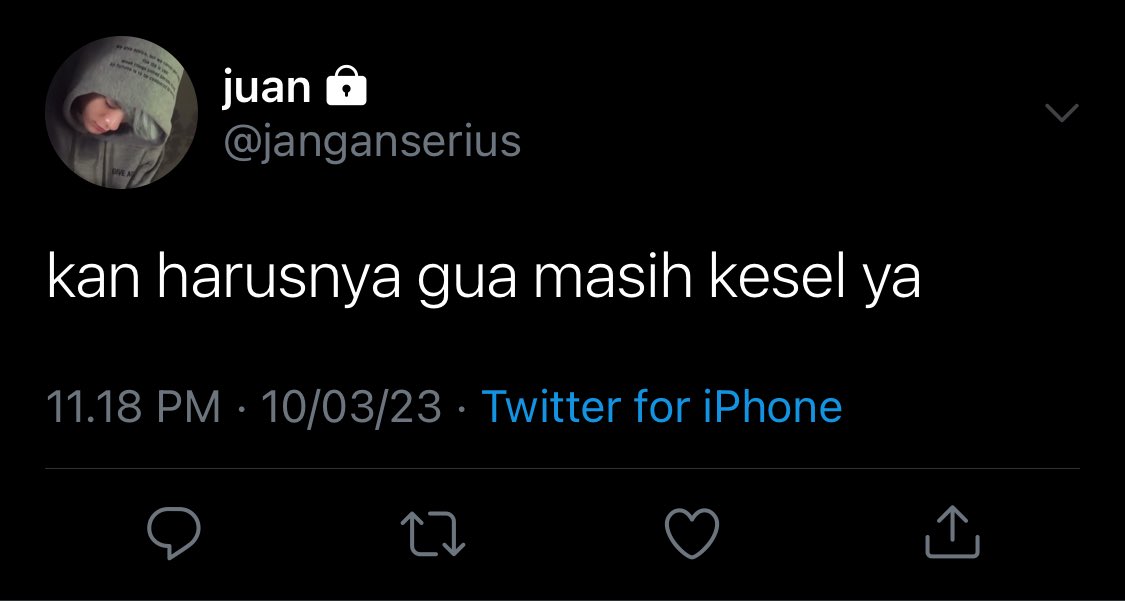Retweet this post using the arrows icon
This screenshot has height=601, width=1125.
point(433,533)
